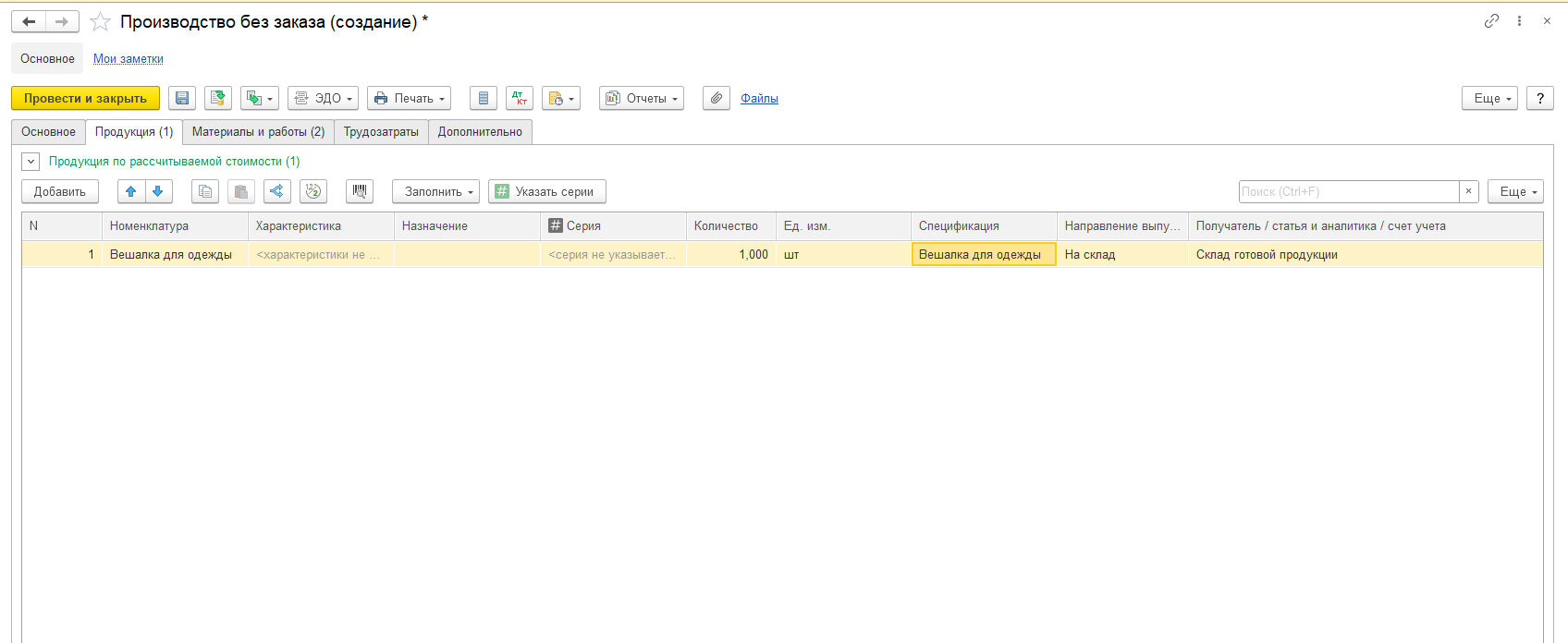Click the post document icon

click(x=218, y=98)
